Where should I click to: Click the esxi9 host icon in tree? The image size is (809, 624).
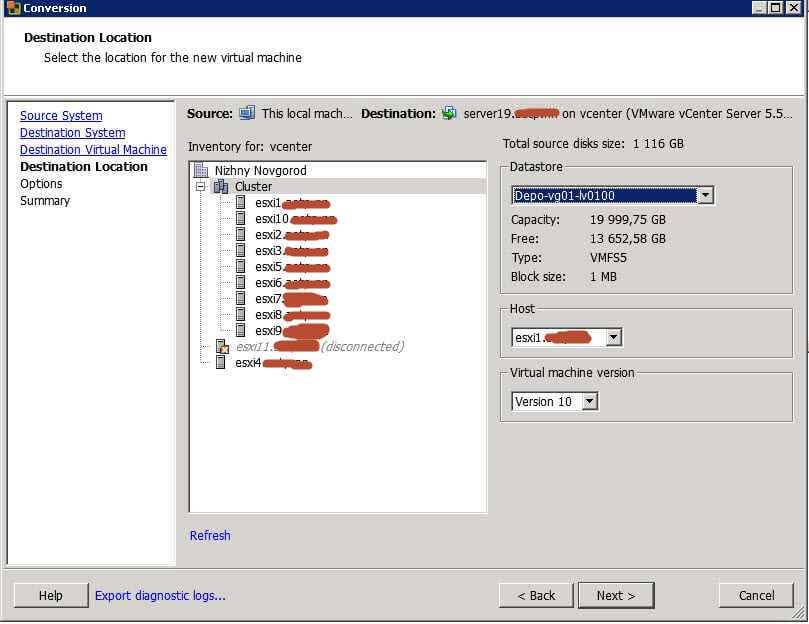click(x=241, y=331)
